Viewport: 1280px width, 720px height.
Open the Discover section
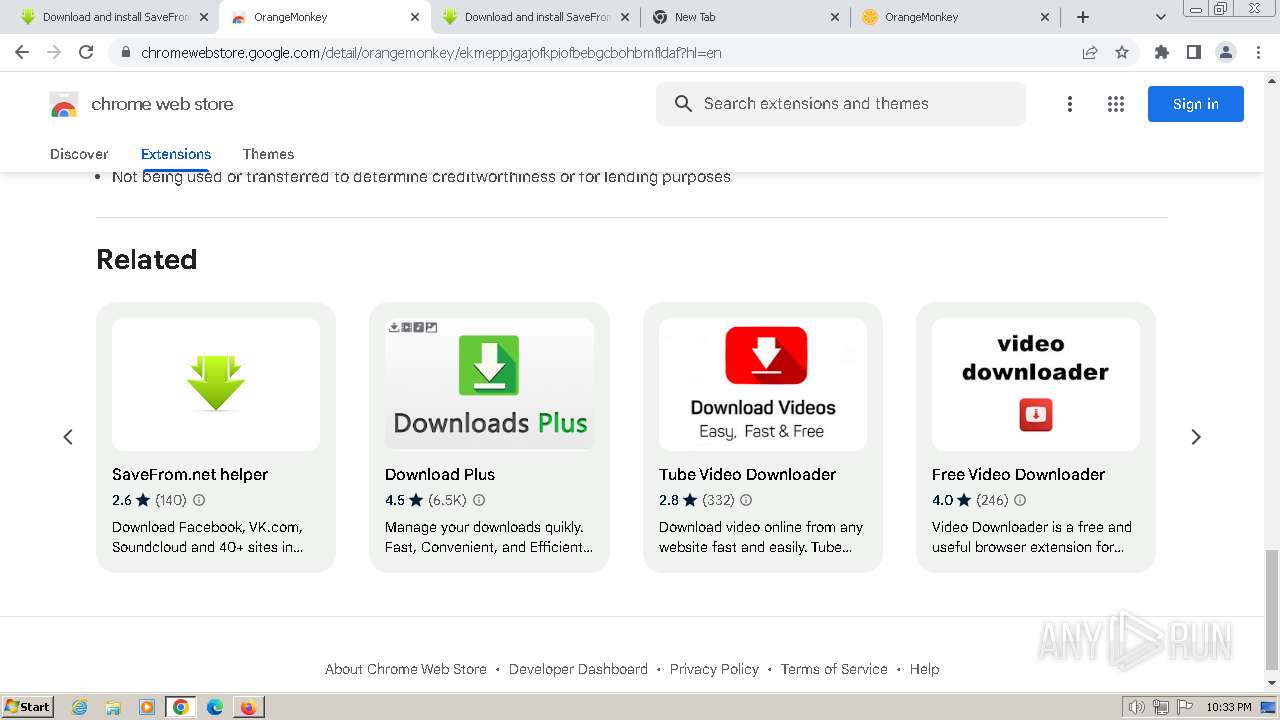79,154
